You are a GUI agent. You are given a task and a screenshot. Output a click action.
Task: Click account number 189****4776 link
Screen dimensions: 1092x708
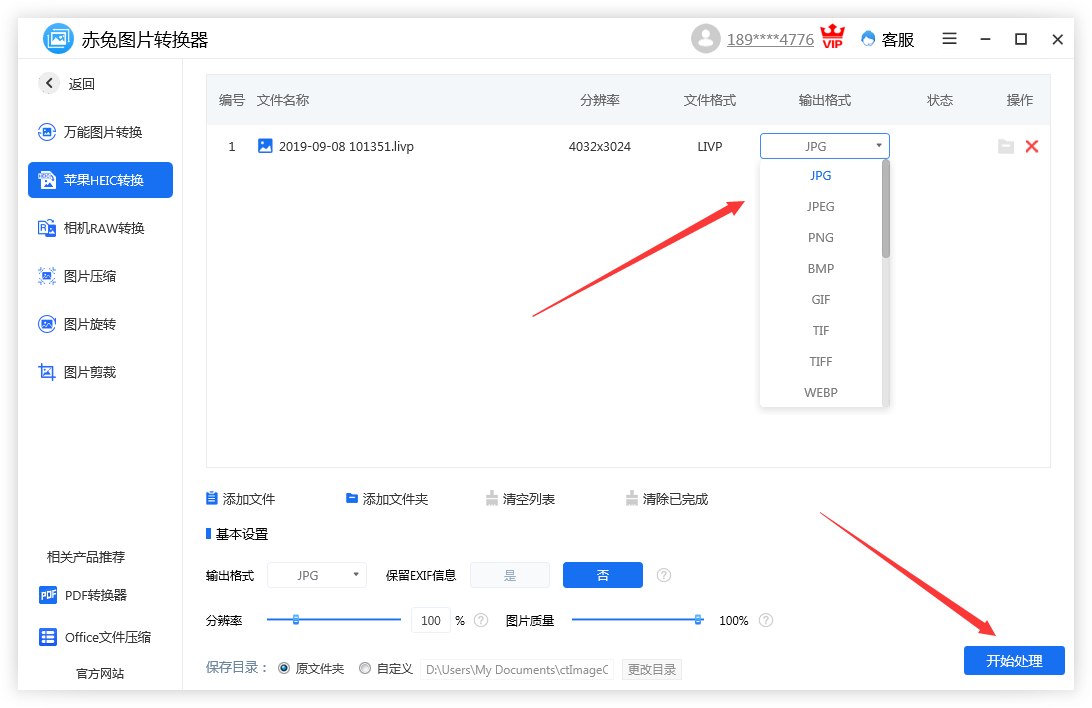pos(770,40)
